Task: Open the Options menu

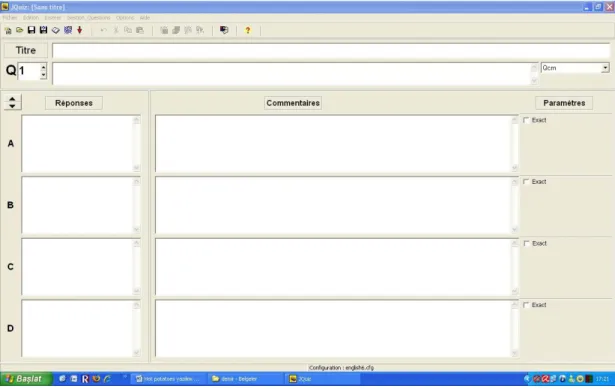Action: (x=125, y=18)
